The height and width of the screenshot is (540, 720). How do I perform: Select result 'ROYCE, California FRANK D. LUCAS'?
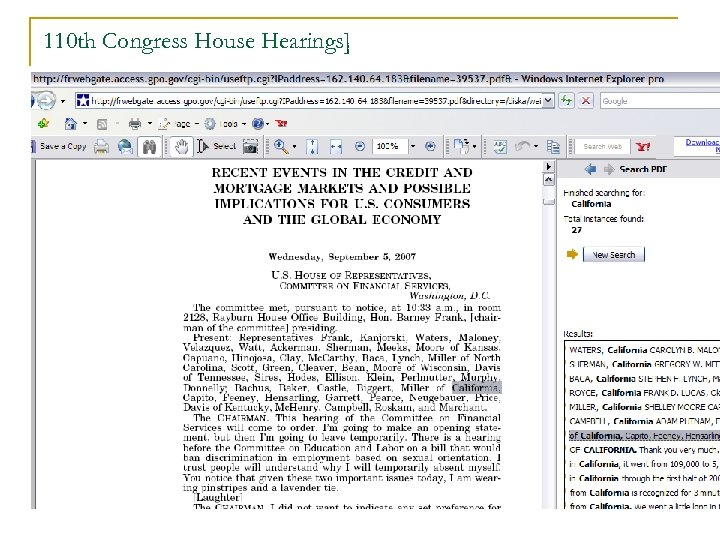pyautogui.click(x=644, y=393)
